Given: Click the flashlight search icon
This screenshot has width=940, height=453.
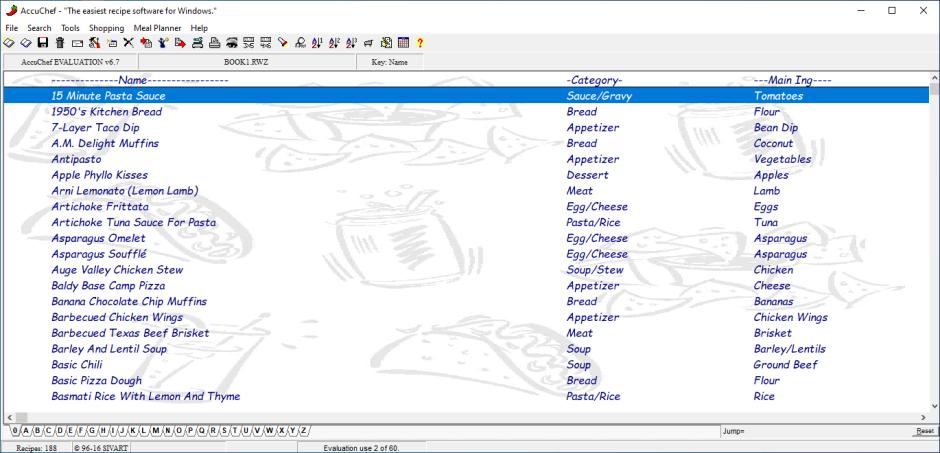Looking at the screenshot, I should (x=283, y=43).
